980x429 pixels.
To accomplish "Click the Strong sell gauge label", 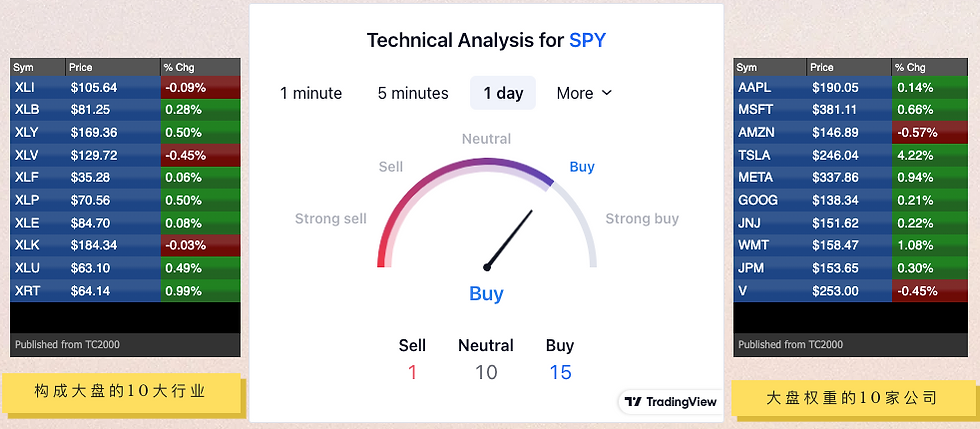I will click(x=331, y=219).
